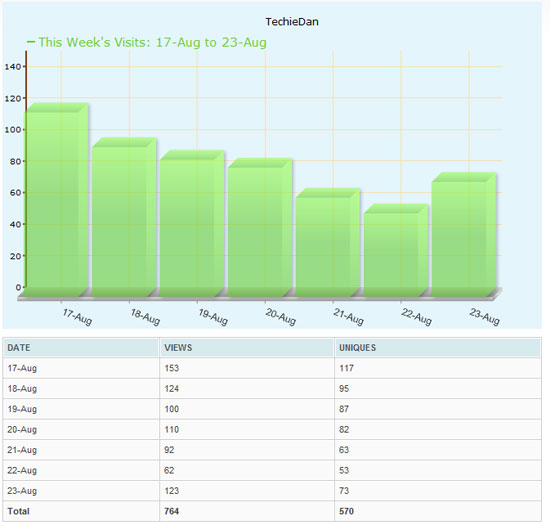This screenshot has height=525, width=550.
Task: Click the 20 y-axis value
Action: pyautogui.click(x=15, y=256)
